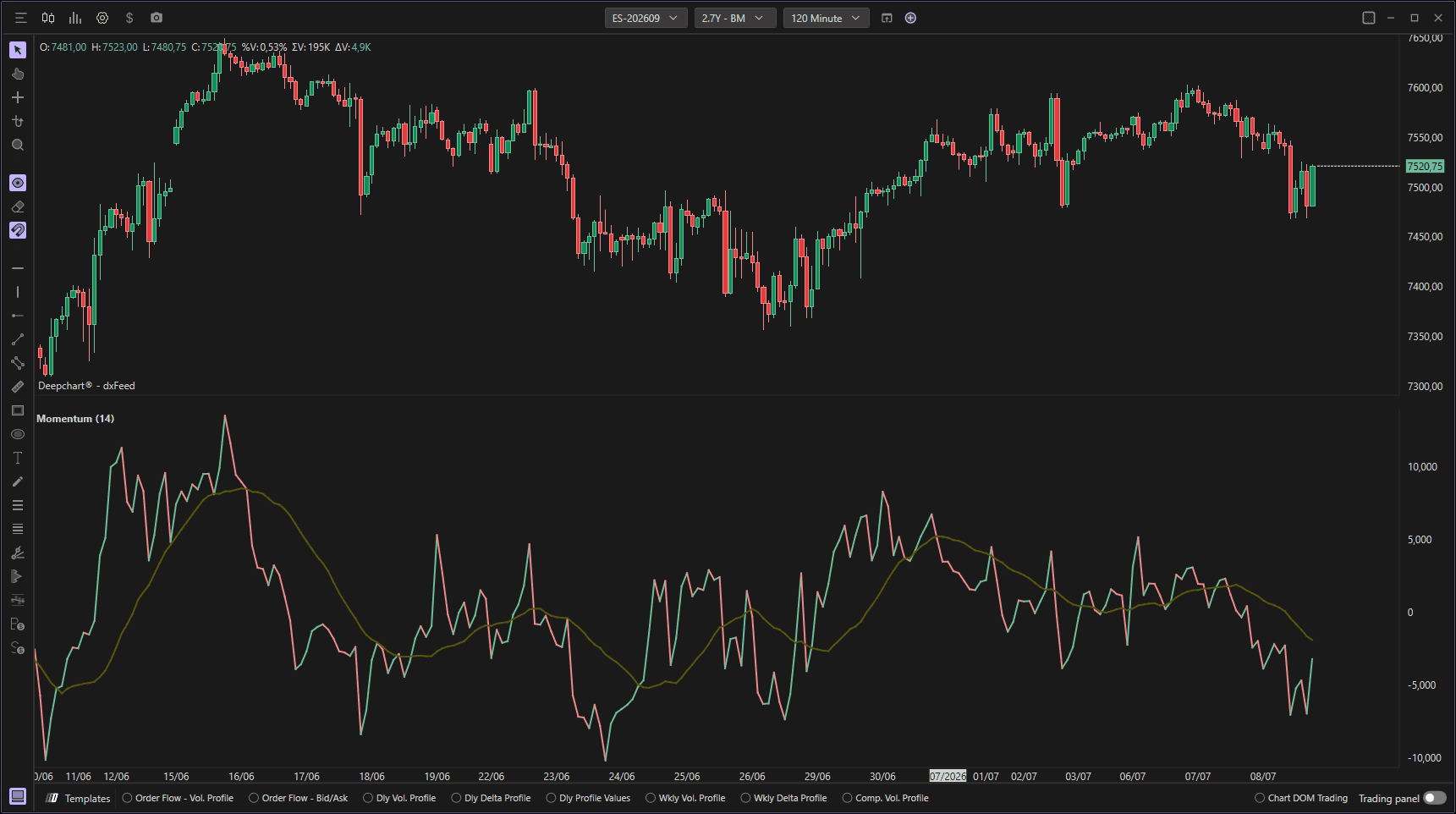Select Dly Profile Values template

(589, 798)
